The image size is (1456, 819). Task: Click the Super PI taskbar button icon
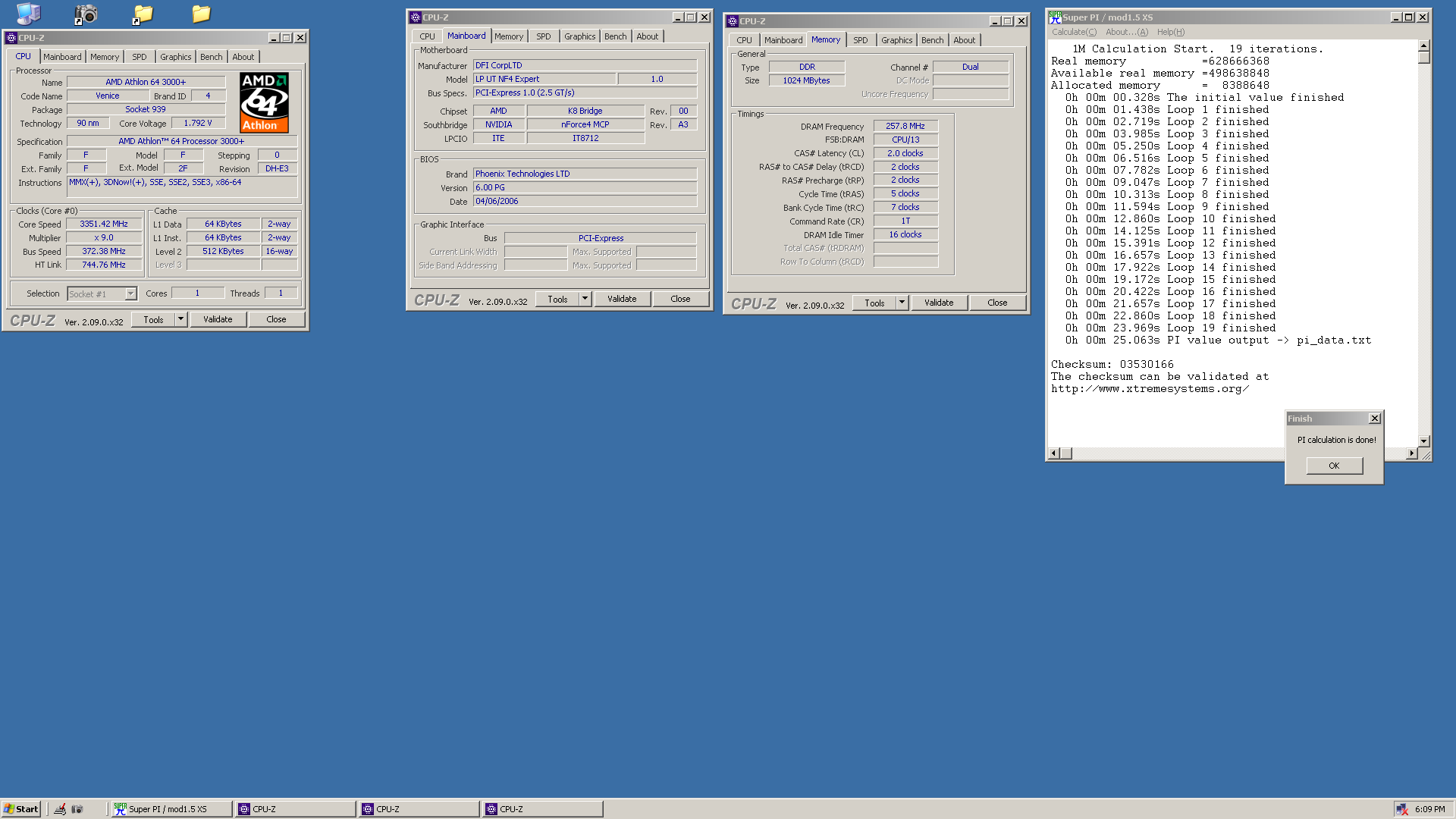click(x=120, y=808)
